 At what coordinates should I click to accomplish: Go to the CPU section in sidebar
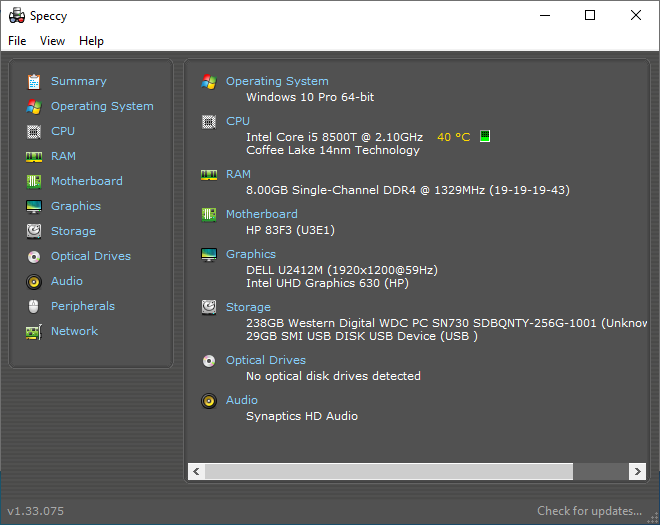63,131
